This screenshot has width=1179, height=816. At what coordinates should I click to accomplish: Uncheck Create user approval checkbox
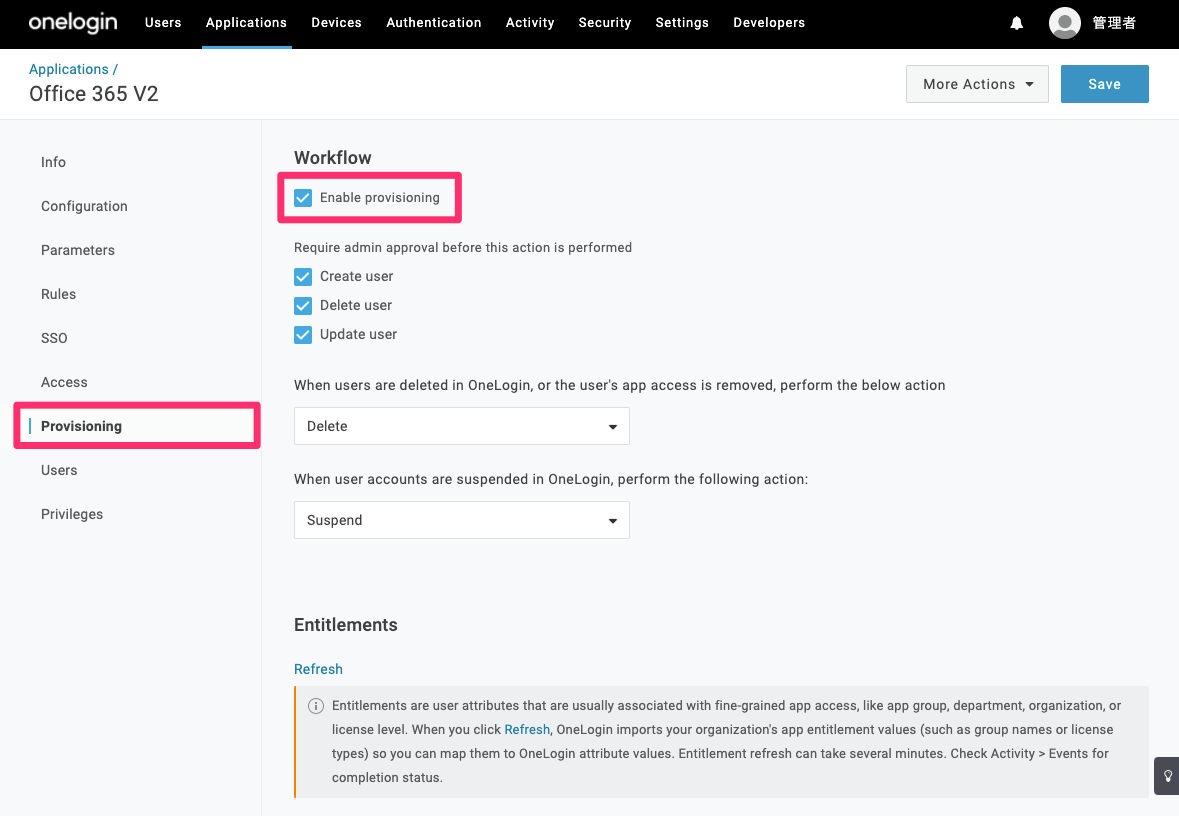[303, 277]
